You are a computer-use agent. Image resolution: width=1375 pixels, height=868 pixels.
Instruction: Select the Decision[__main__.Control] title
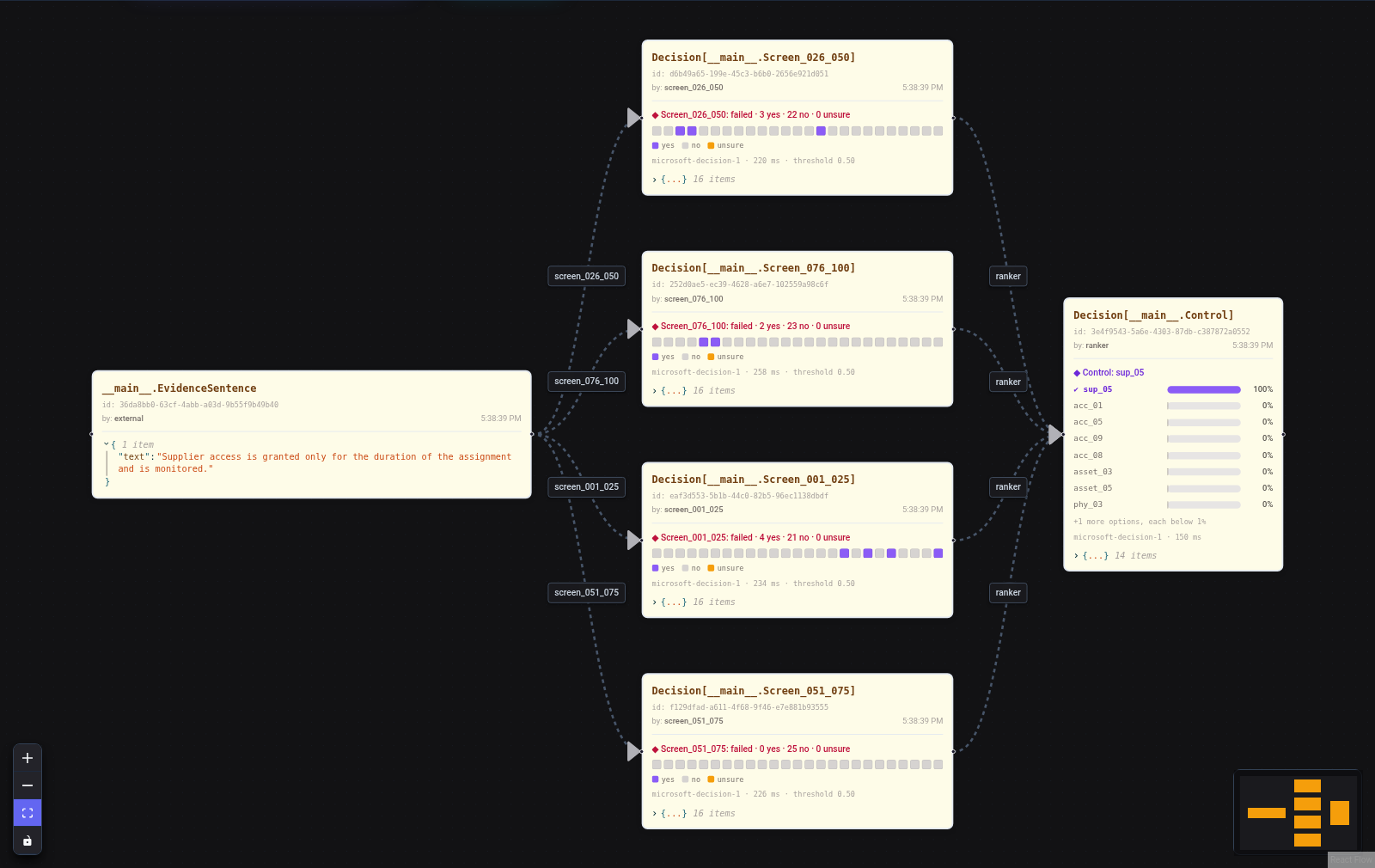click(1153, 315)
